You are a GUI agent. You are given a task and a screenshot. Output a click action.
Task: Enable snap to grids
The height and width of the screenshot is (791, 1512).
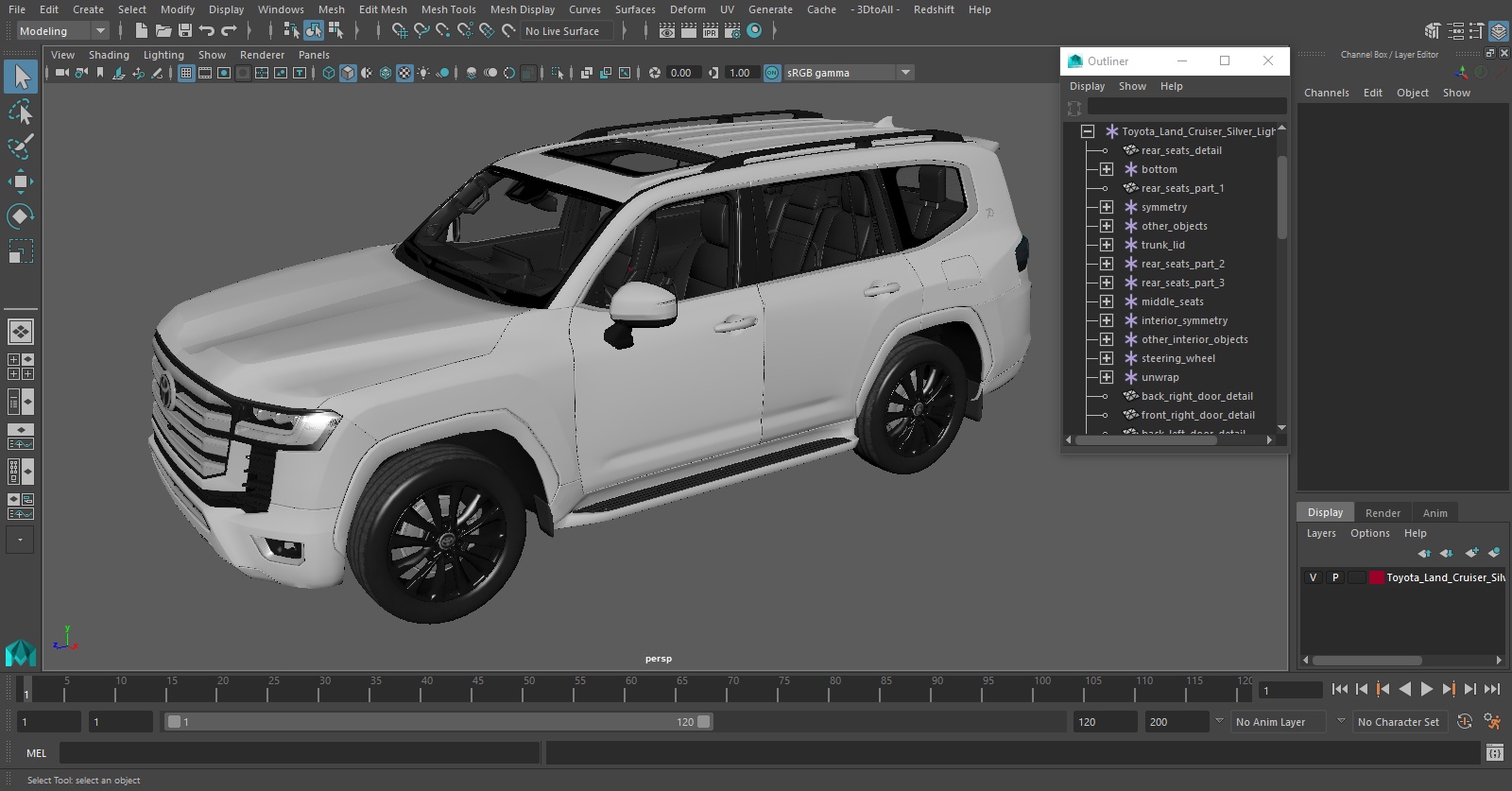click(x=399, y=31)
